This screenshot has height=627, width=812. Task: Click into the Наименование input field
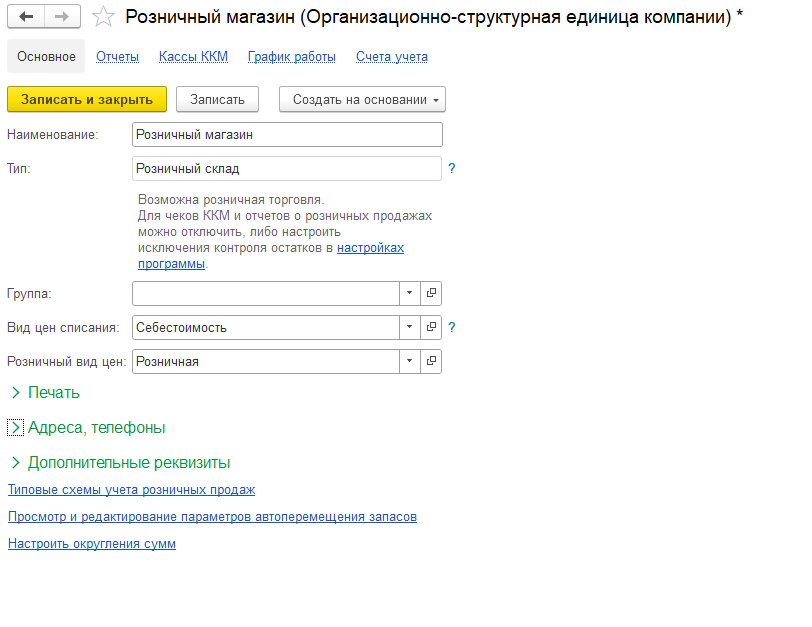(286, 135)
